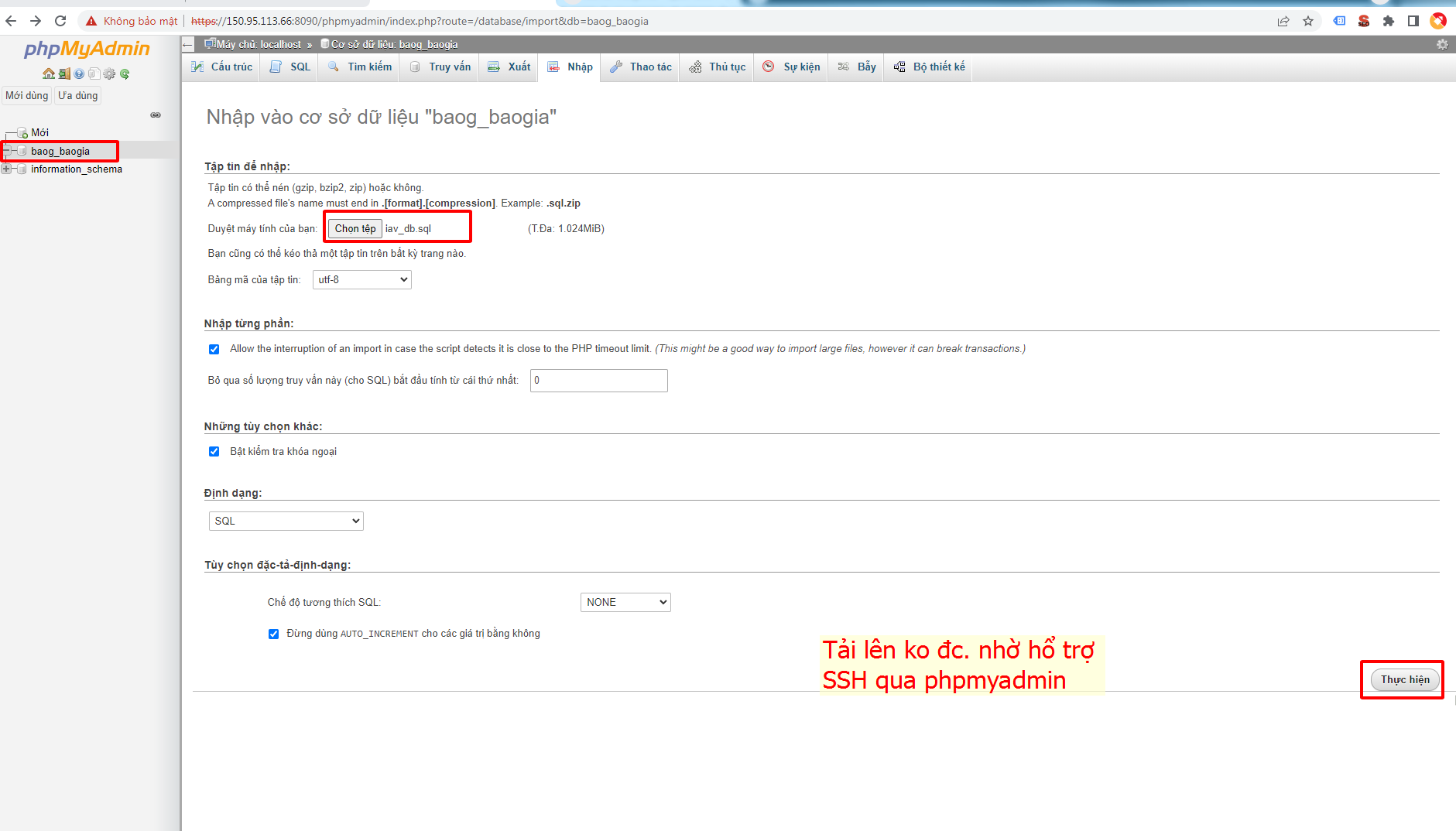The height and width of the screenshot is (831, 1456).
Task: Click the log out door icon
Action: tap(64, 74)
